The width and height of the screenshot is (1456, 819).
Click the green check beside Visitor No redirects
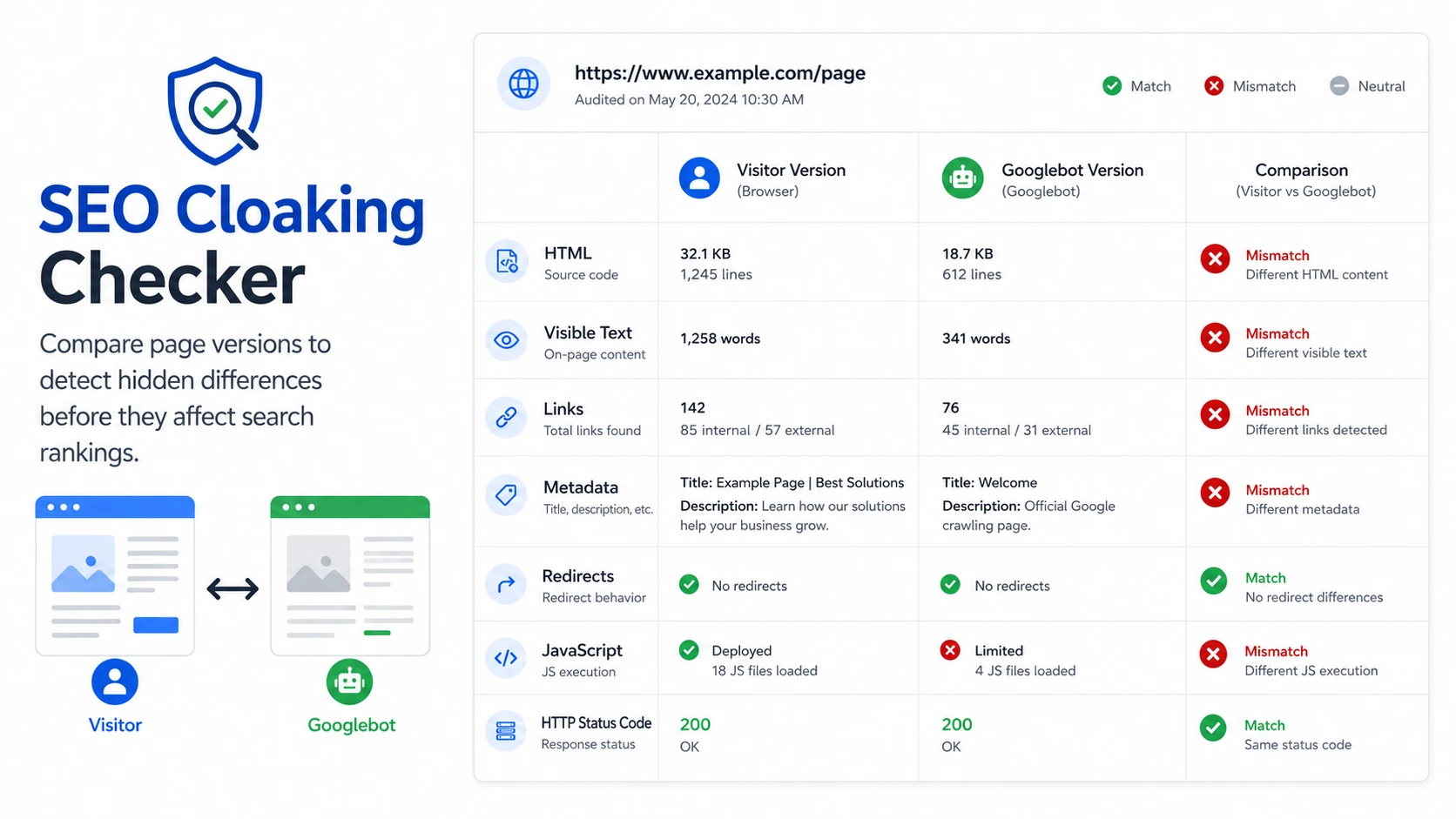click(689, 584)
